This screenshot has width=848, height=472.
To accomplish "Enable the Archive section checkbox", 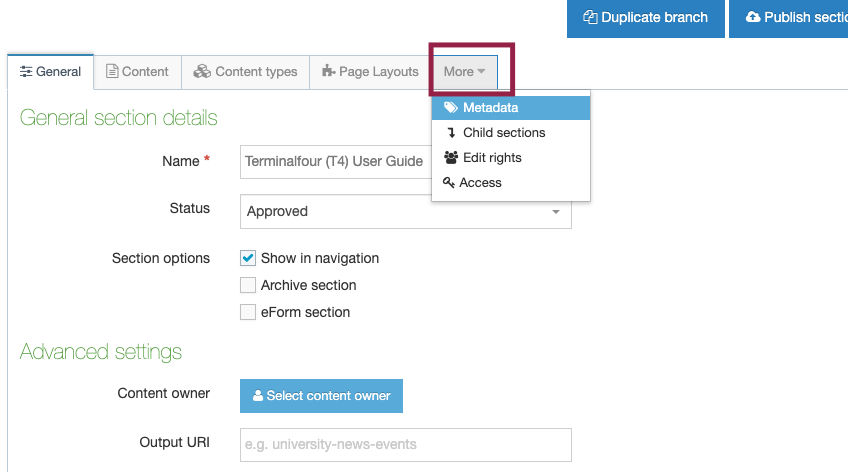I will coord(248,285).
